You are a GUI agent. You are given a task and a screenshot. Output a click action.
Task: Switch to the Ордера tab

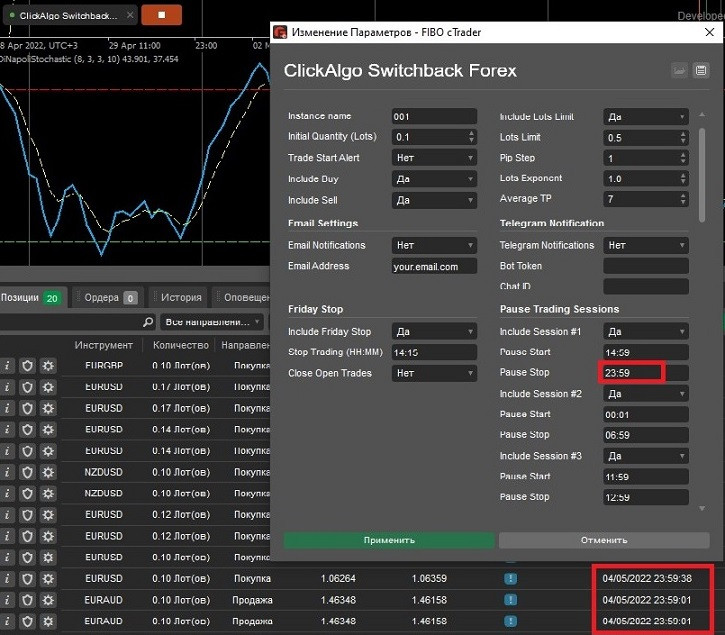(x=107, y=297)
